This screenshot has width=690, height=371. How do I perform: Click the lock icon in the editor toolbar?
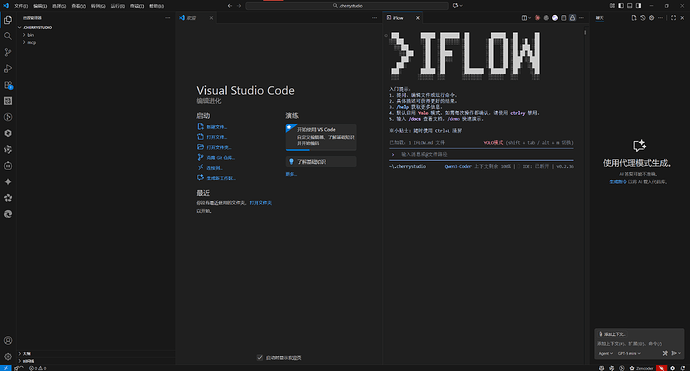(573, 18)
